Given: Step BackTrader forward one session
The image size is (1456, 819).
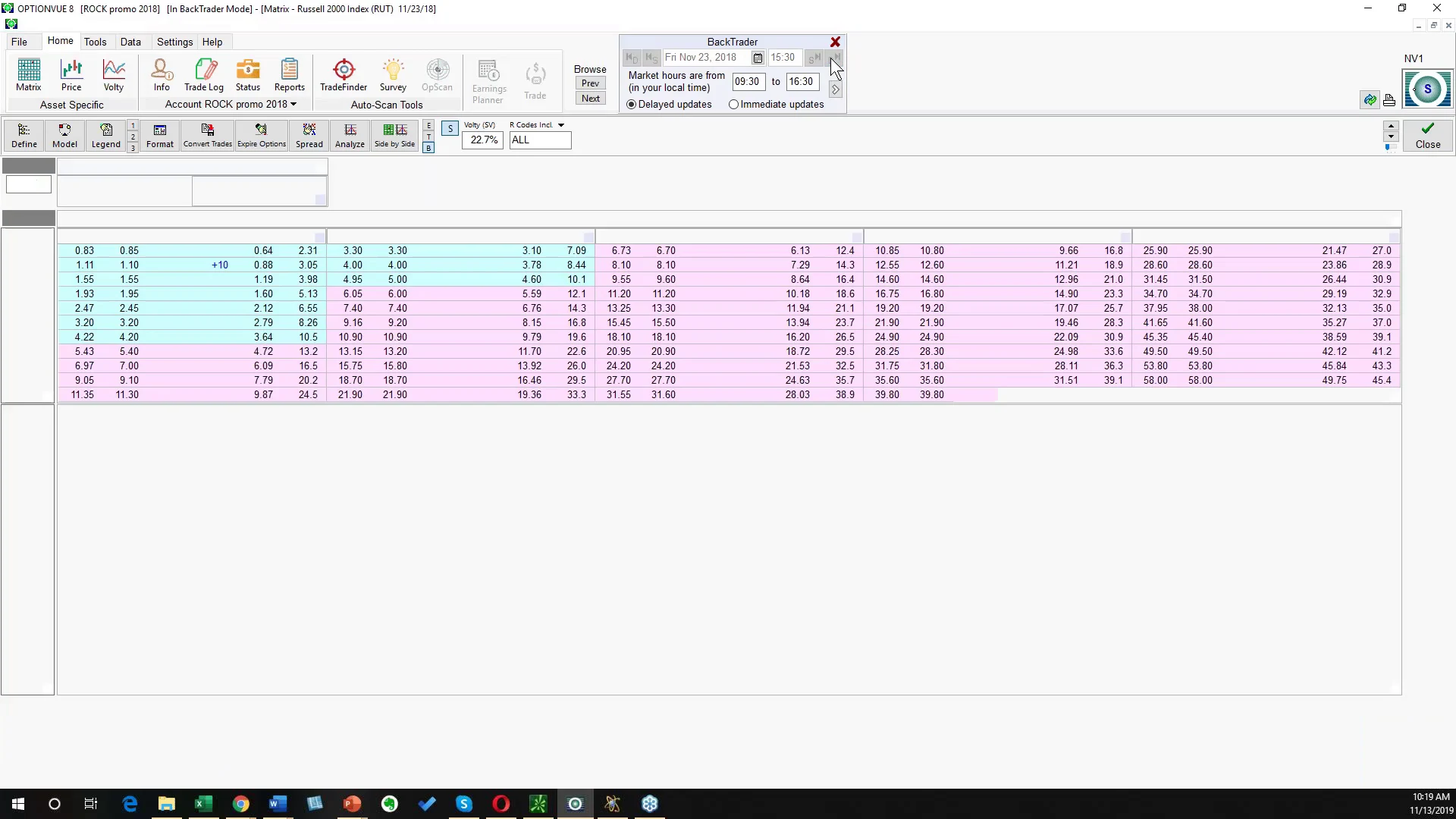Looking at the screenshot, I should pyautogui.click(x=814, y=58).
